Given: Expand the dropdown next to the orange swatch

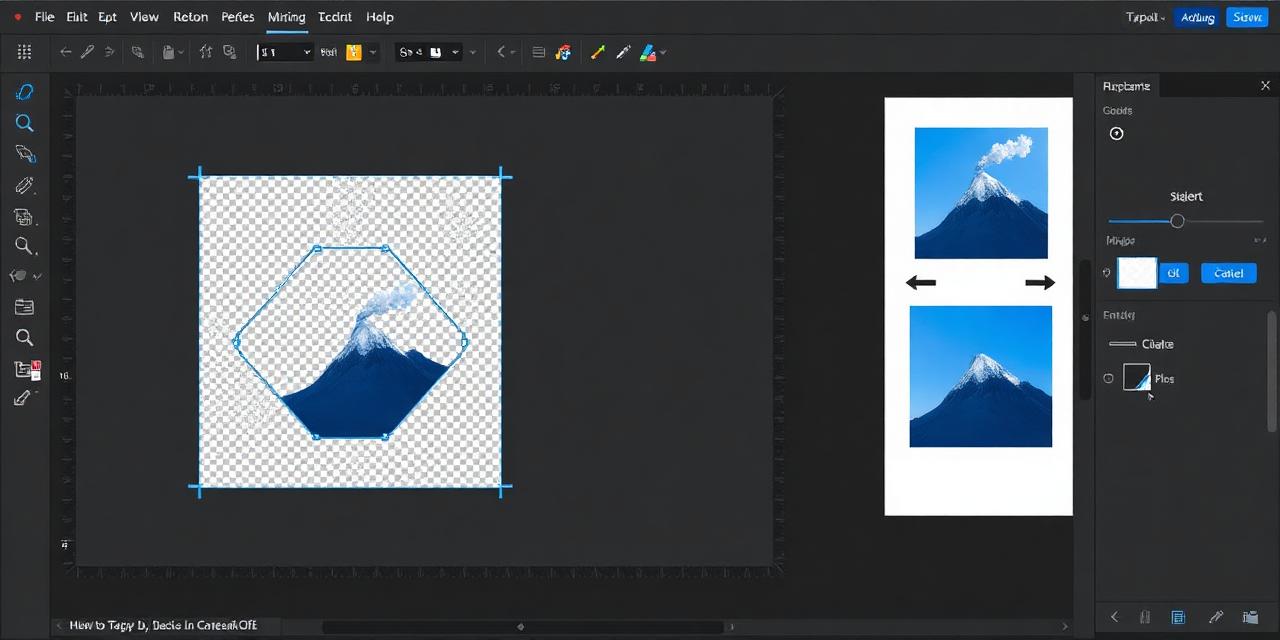Looking at the screenshot, I should [x=372, y=52].
